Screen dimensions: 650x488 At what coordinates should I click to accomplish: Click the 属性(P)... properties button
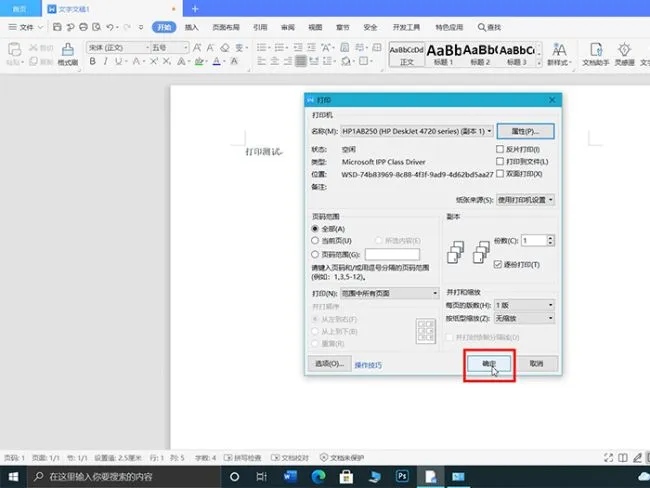pyautogui.click(x=525, y=131)
